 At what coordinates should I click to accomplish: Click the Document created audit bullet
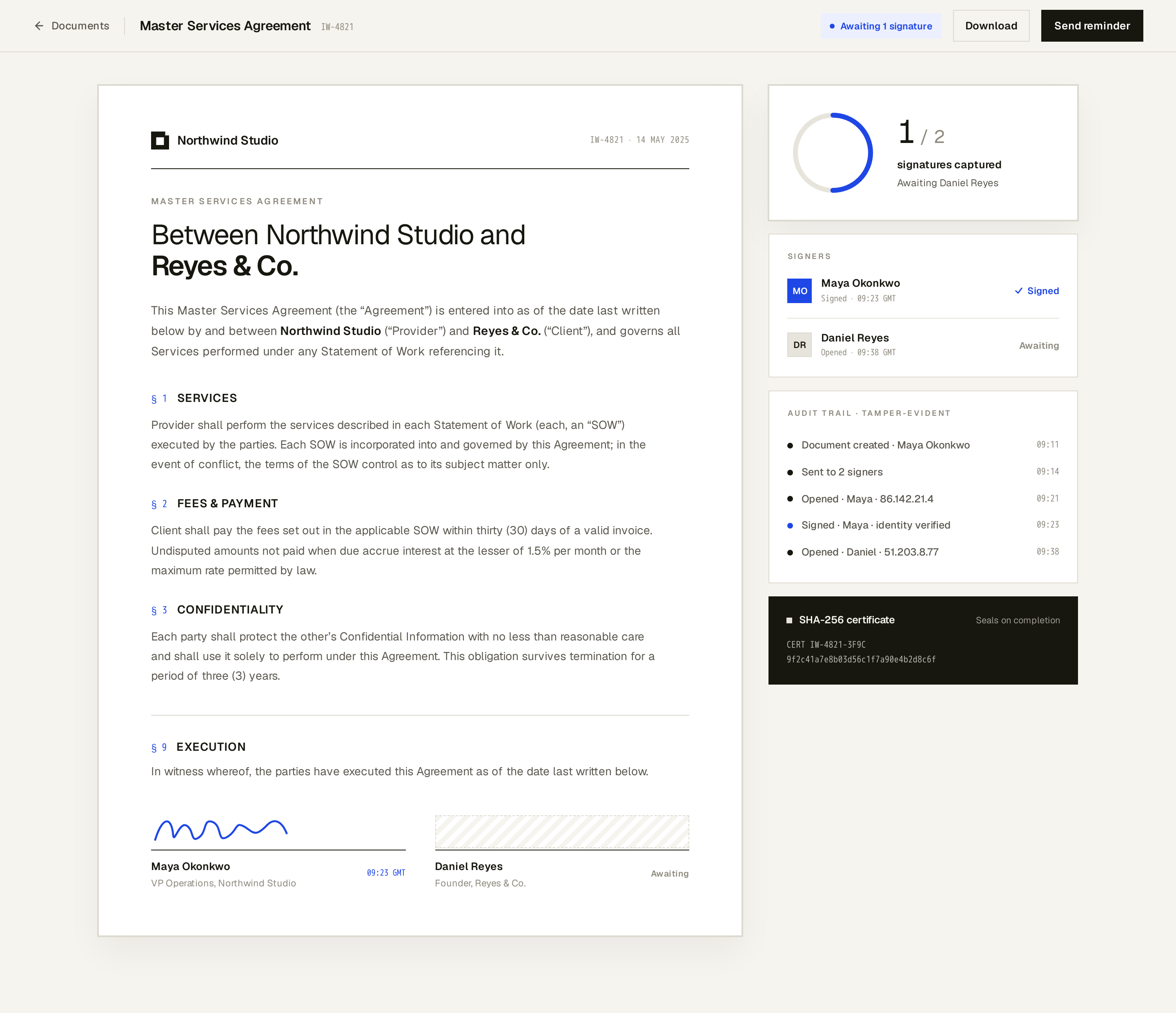coord(790,446)
